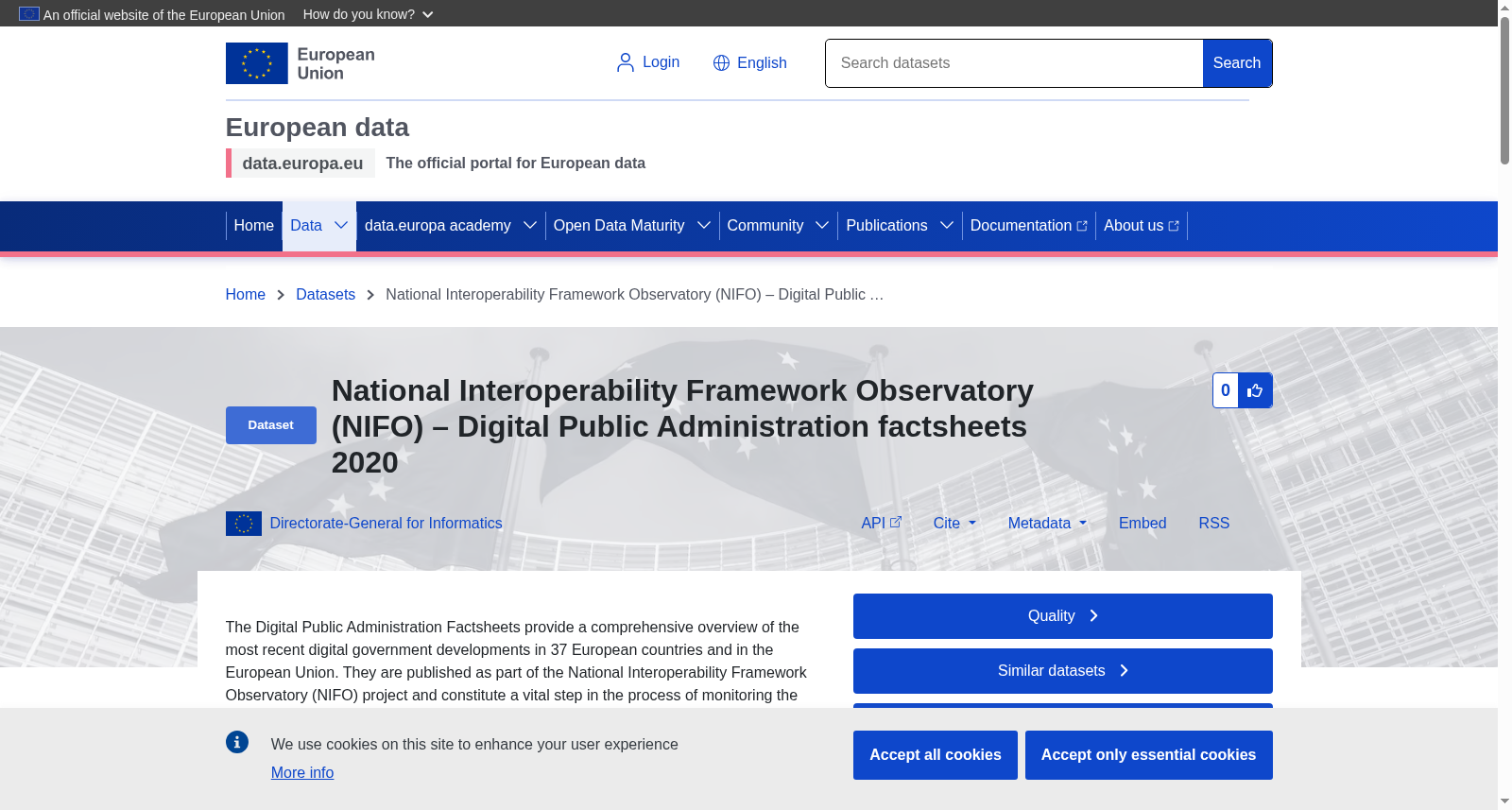The height and width of the screenshot is (810, 1512).
Task: Open the Cite dropdown
Action: pos(954,523)
